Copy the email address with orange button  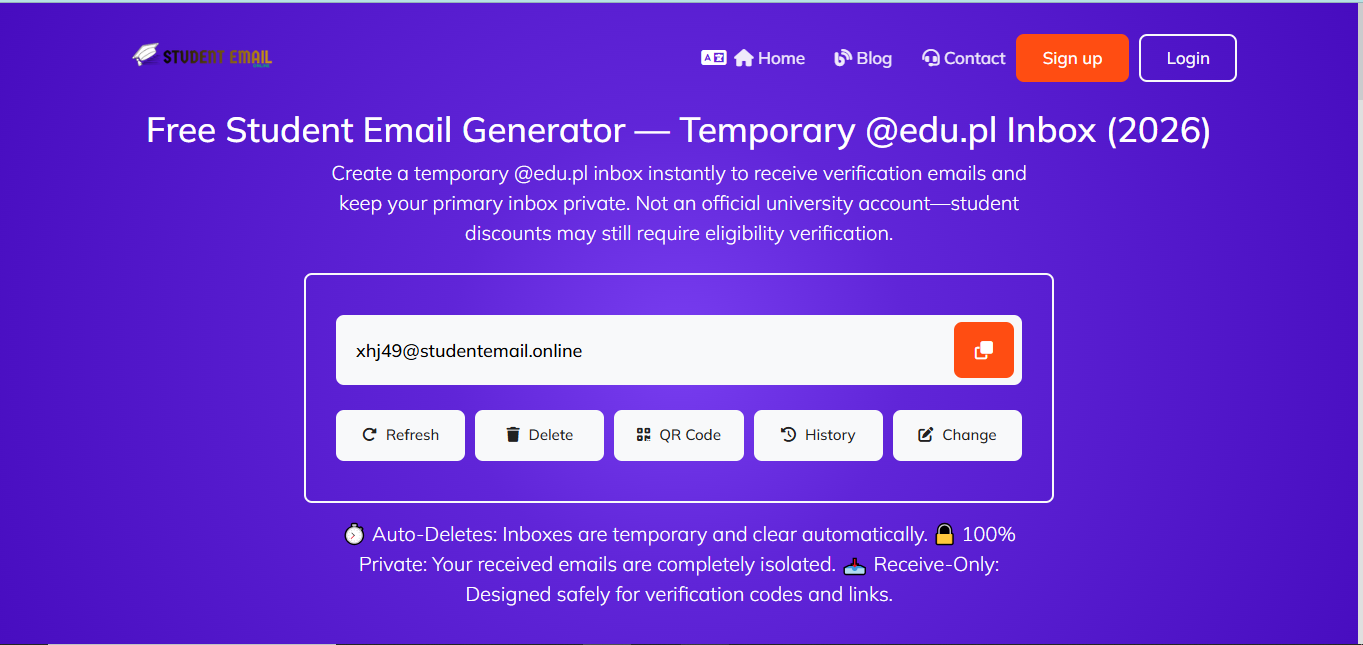[983, 350]
